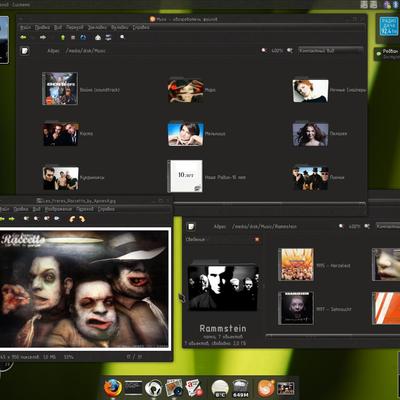The height and width of the screenshot is (400, 400).
Task: Launch Firefox from the dock
Action: [x=113, y=388]
